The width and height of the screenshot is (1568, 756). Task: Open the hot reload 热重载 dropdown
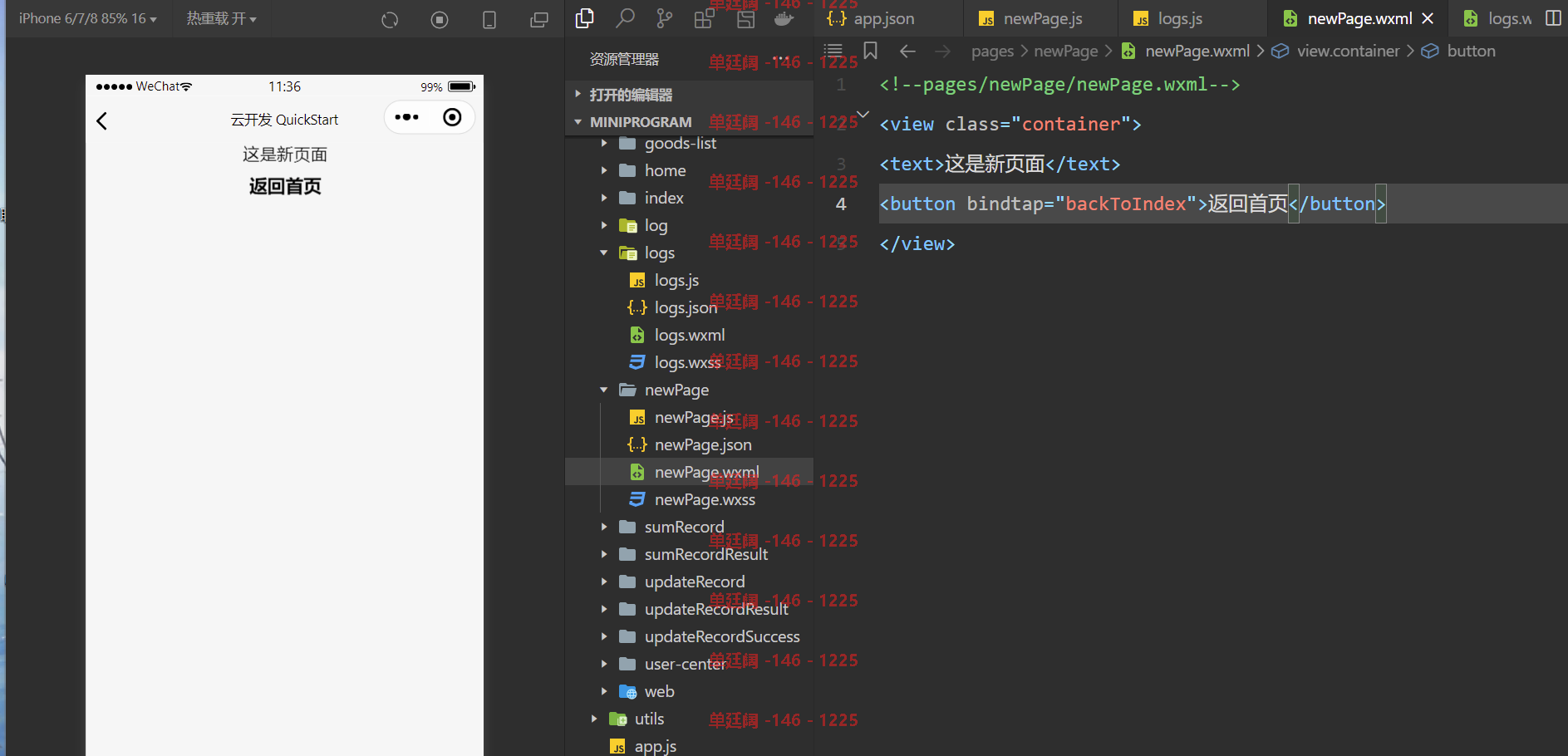[x=221, y=18]
